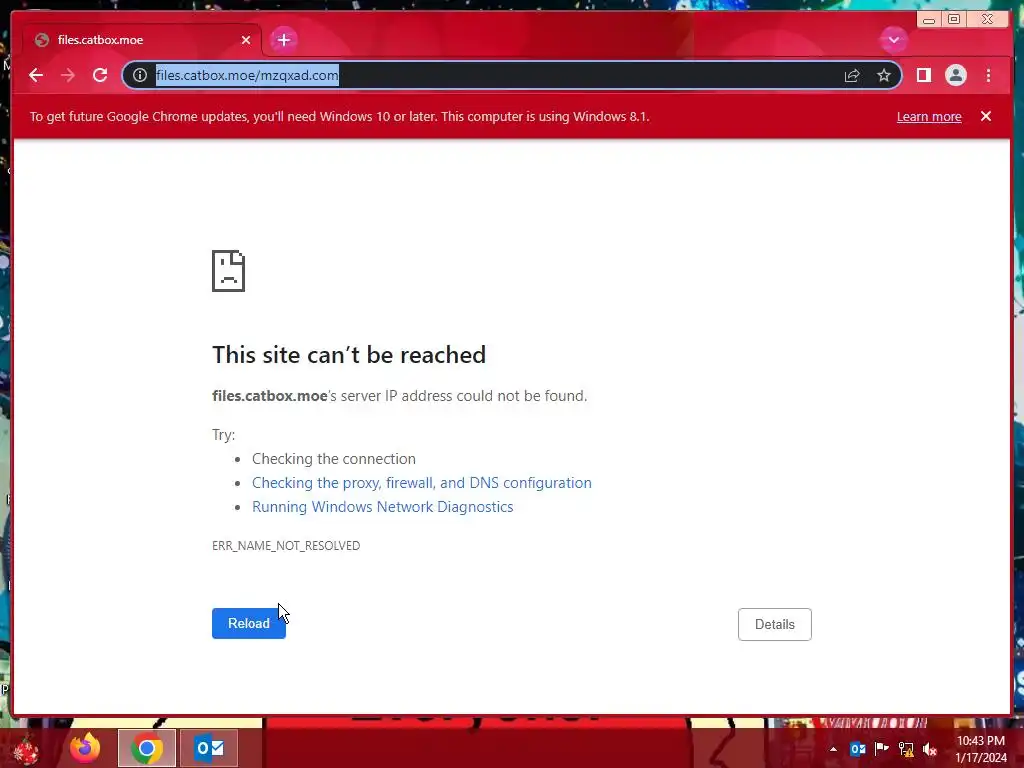
Task: Open Checking the proxy, firewall, and DNS link
Action: pyautogui.click(x=422, y=483)
